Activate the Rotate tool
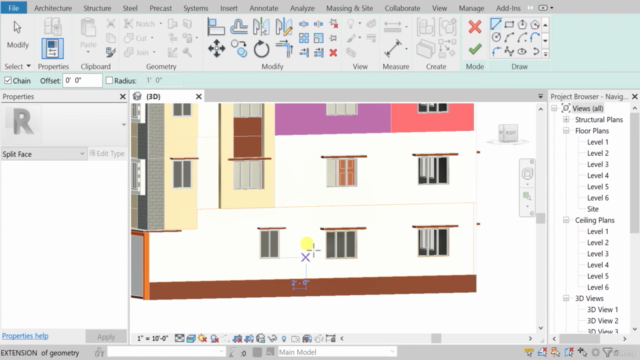 click(x=261, y=49)
